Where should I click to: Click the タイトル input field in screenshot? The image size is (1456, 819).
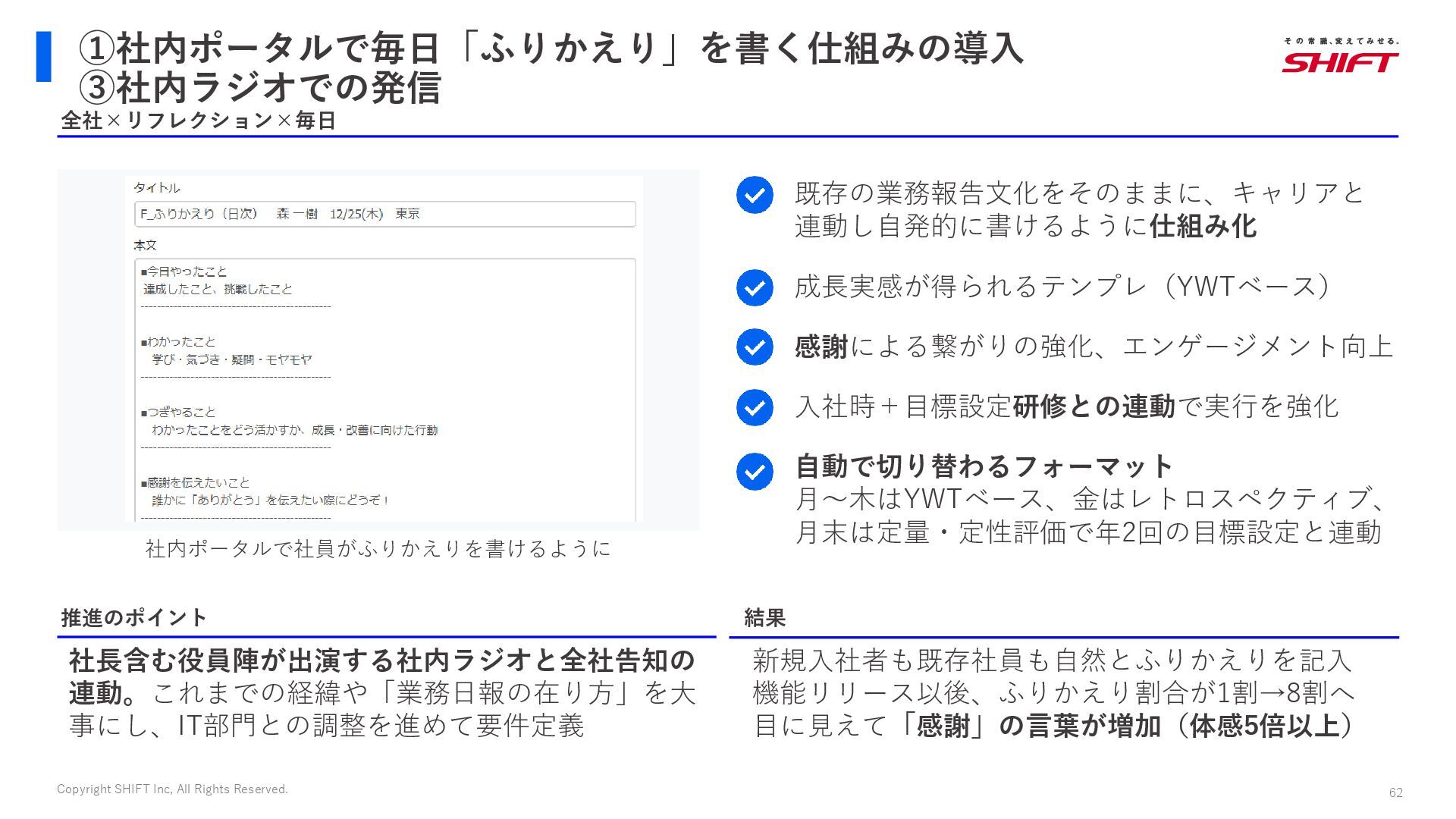[384, 214]
